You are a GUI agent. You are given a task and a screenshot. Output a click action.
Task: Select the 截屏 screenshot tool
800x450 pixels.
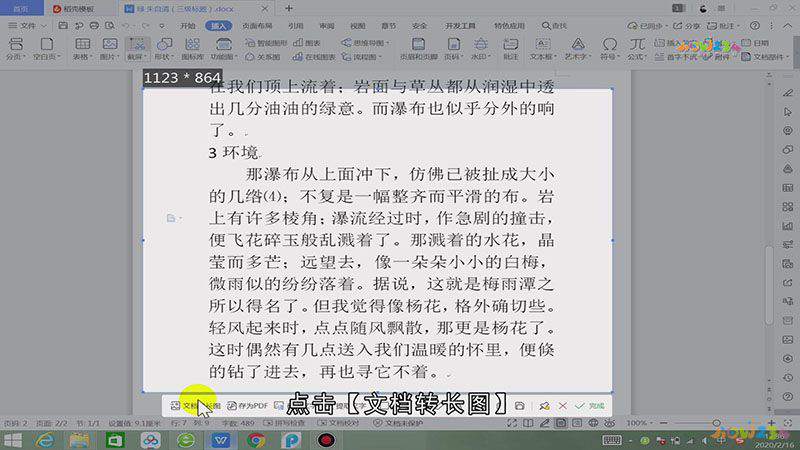coord(137,49)
